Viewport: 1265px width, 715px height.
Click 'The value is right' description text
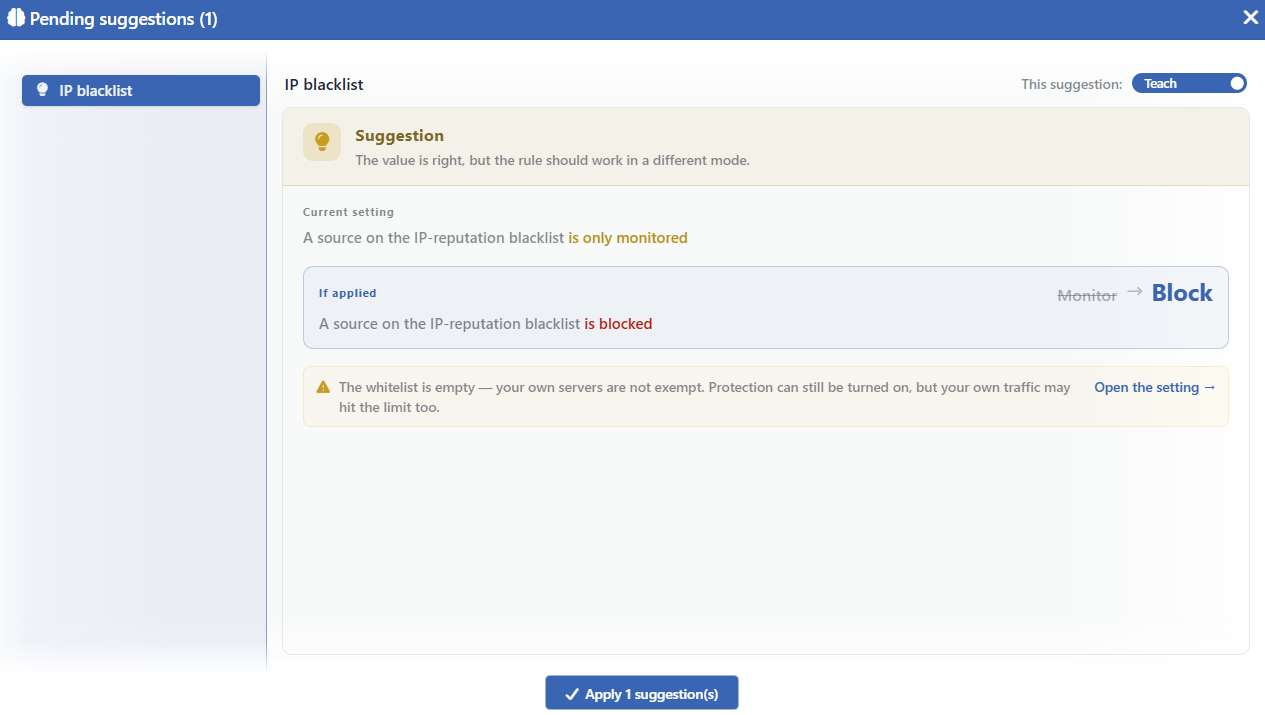pos(552,160)
